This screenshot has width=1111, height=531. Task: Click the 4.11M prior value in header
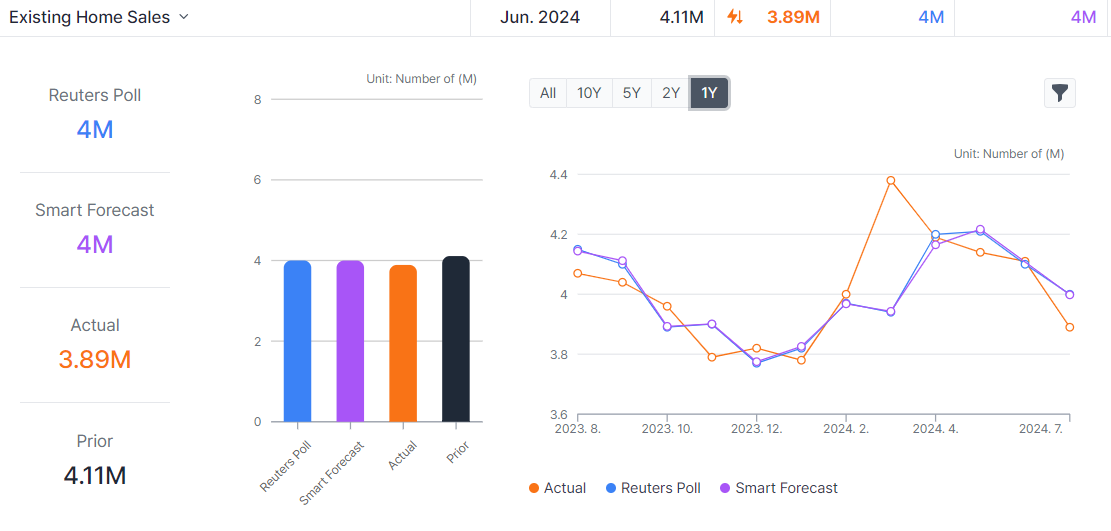(683, 17)
